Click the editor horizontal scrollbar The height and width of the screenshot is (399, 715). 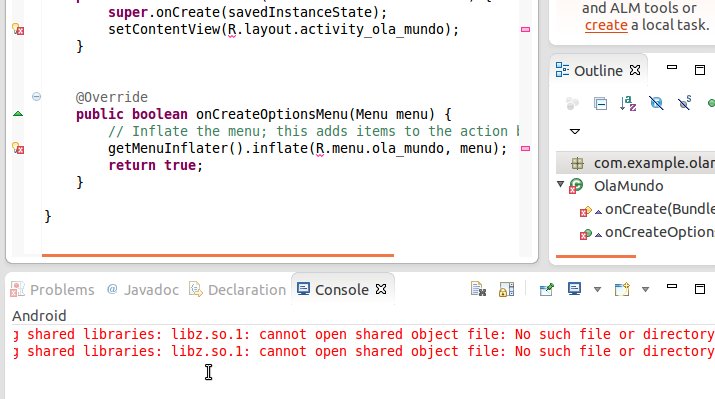(218, 256)
